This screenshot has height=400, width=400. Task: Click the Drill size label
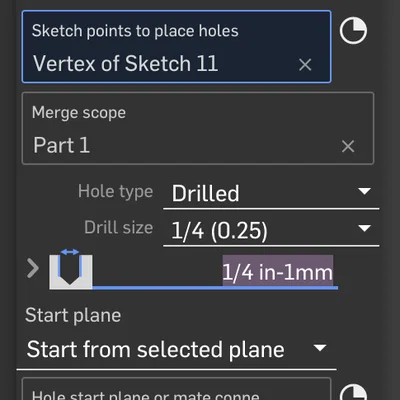click(119, 228)
